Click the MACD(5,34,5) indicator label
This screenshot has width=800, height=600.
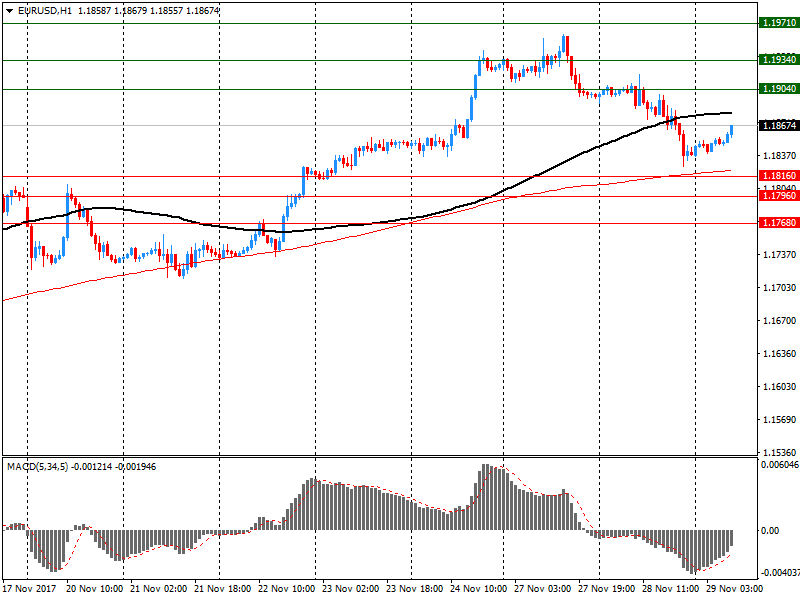(37, 467)
